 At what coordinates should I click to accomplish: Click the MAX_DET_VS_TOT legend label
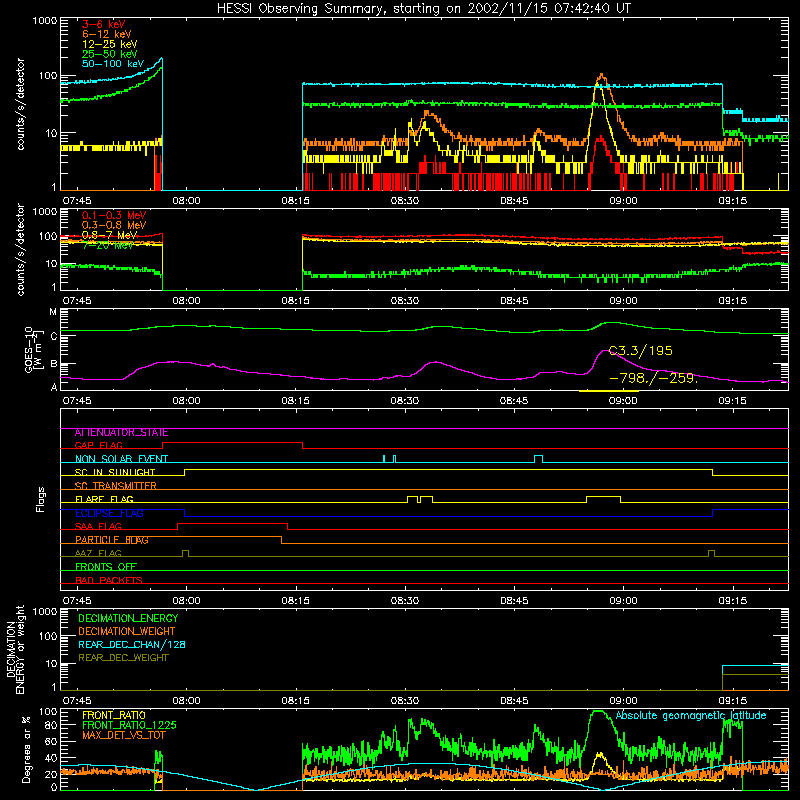coord(124,735)
